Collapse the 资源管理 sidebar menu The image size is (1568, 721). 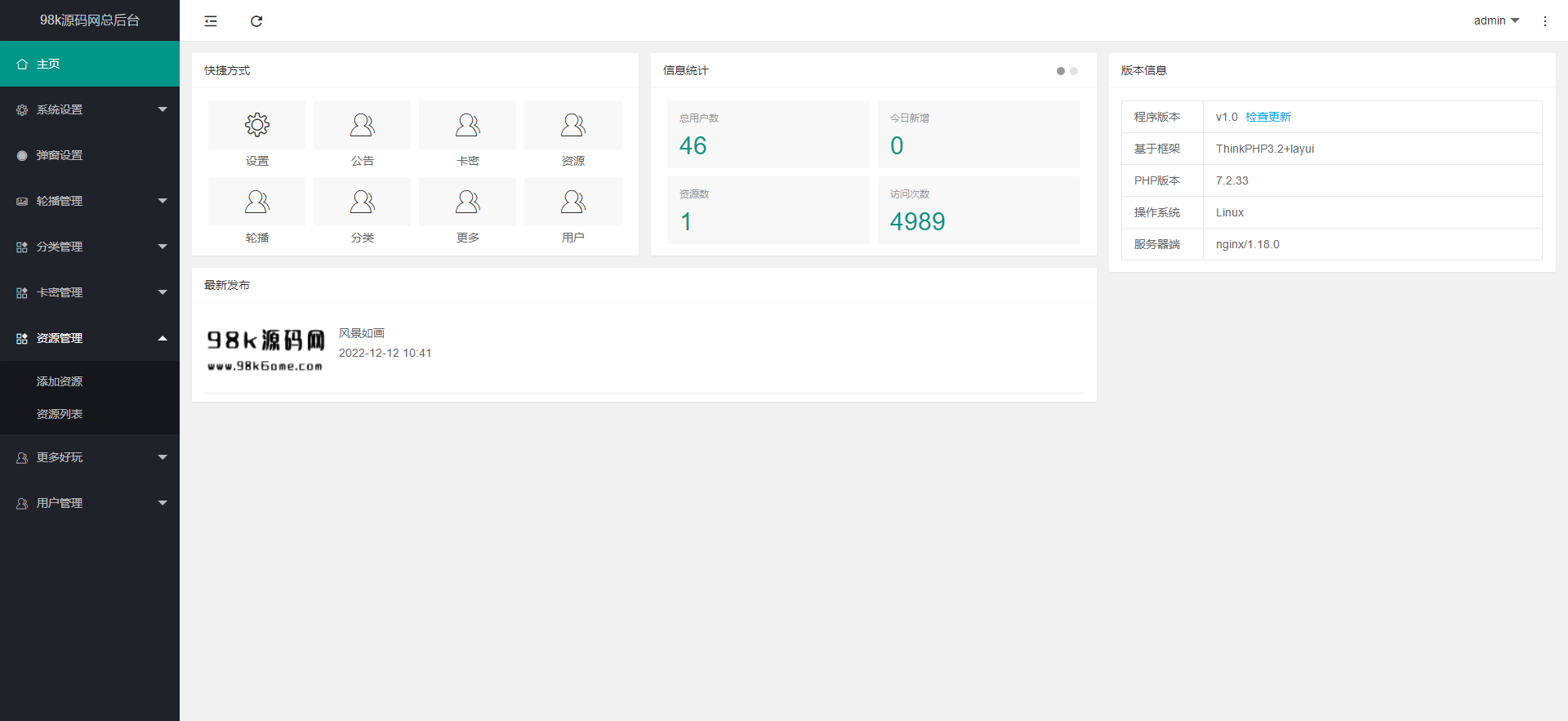coord(90,338)
